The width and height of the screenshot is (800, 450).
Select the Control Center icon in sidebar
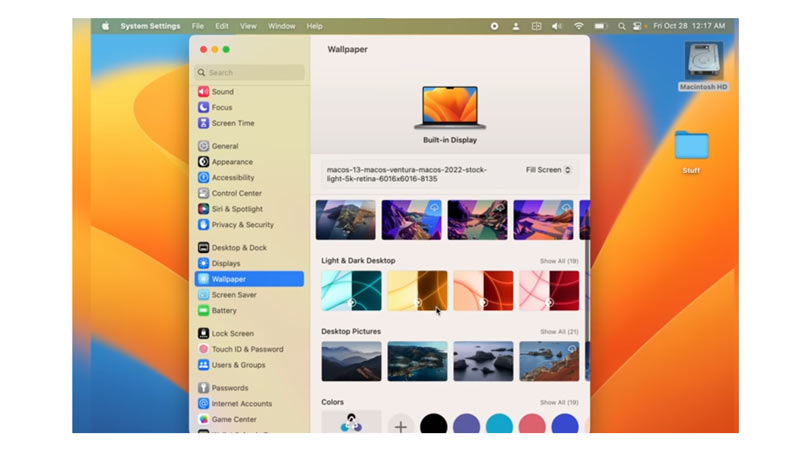coord(203,193)
